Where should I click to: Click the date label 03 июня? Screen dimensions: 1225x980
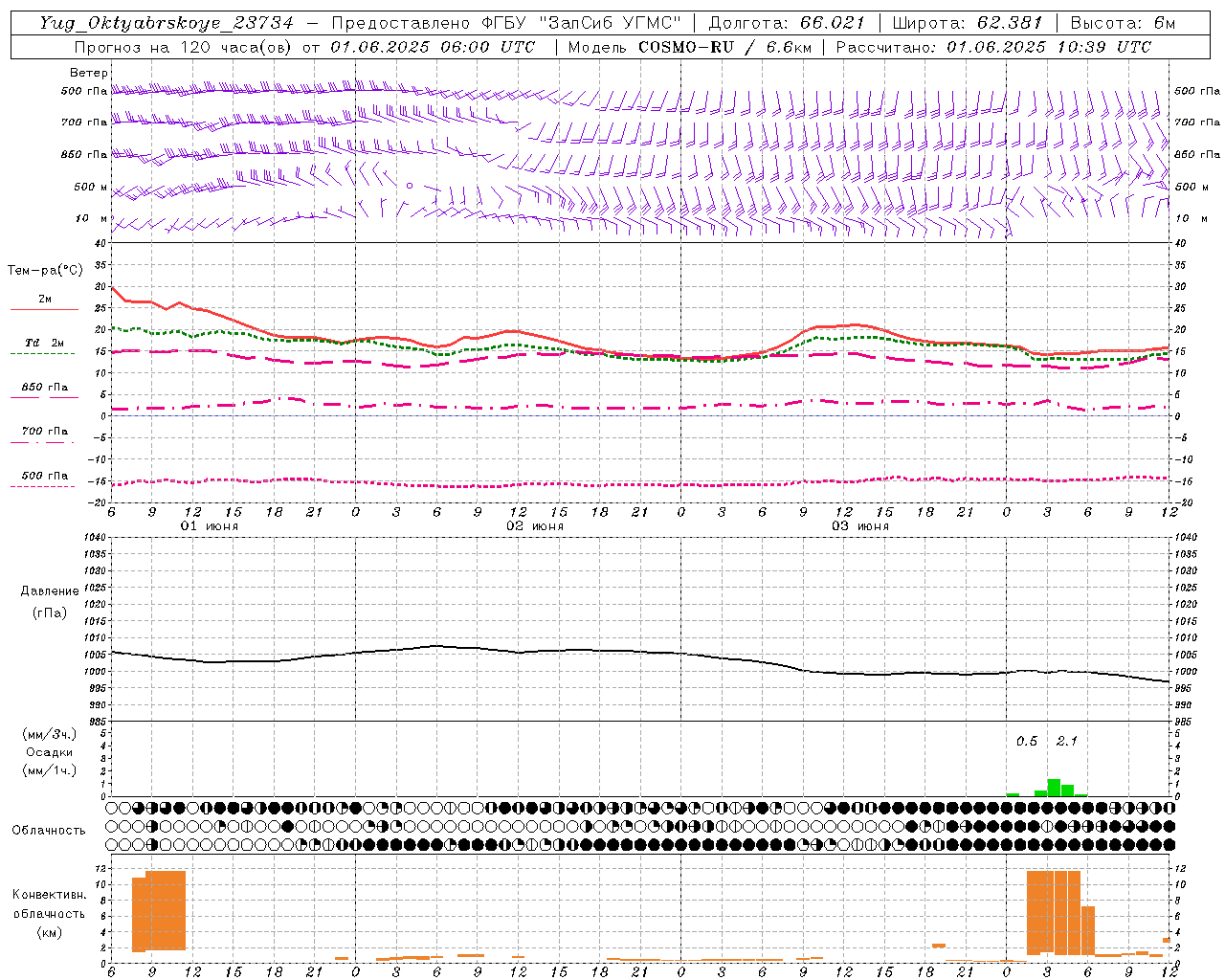click(x=860, y=526)
